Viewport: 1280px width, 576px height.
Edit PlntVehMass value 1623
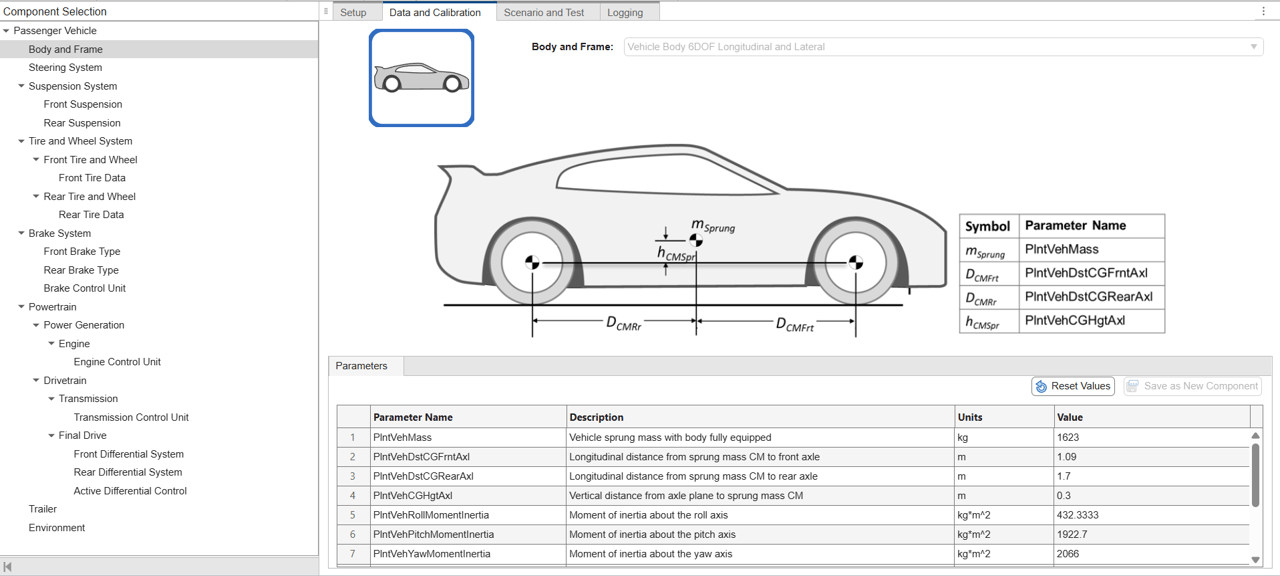[x=1152, y=437]
